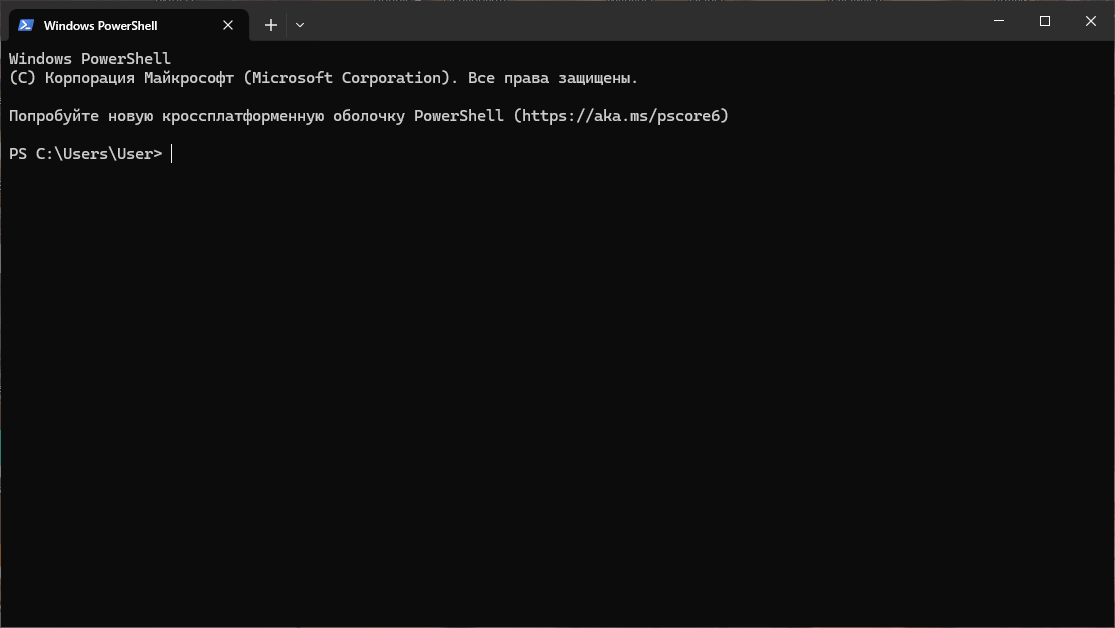This screenshot has width=1115, height=628.
Task: Click the first output line 'Windows PowerShell'
Action: coord(90,59)
